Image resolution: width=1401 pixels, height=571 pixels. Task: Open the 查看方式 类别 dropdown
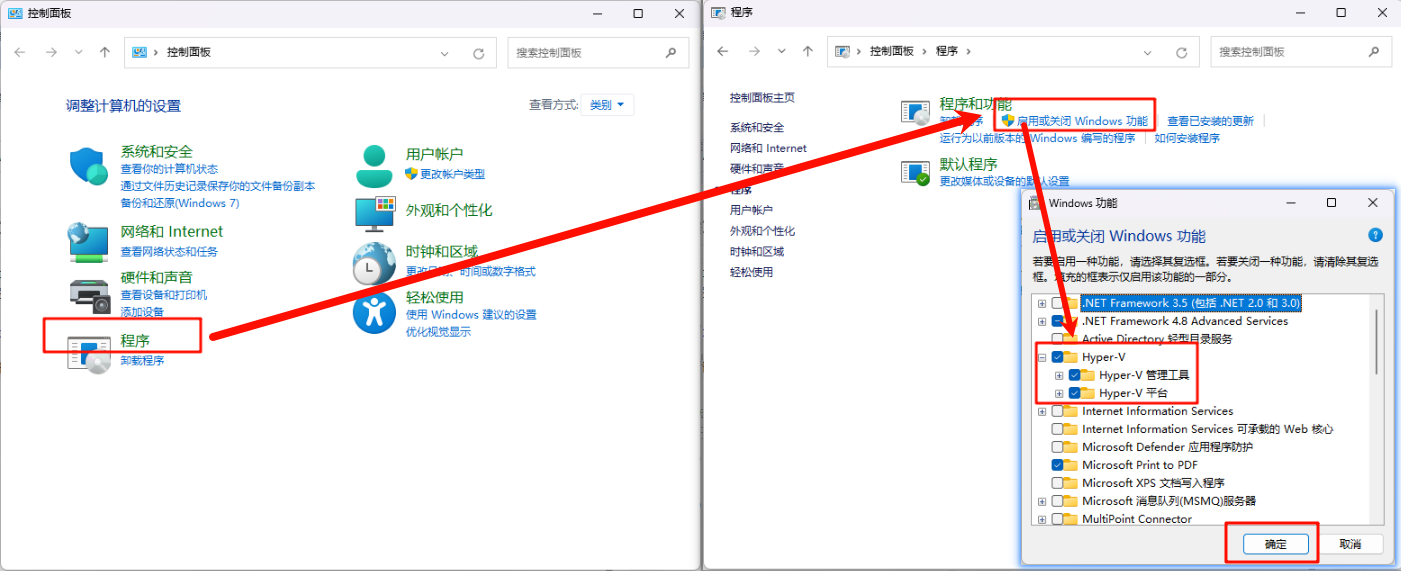click(607, 105)
